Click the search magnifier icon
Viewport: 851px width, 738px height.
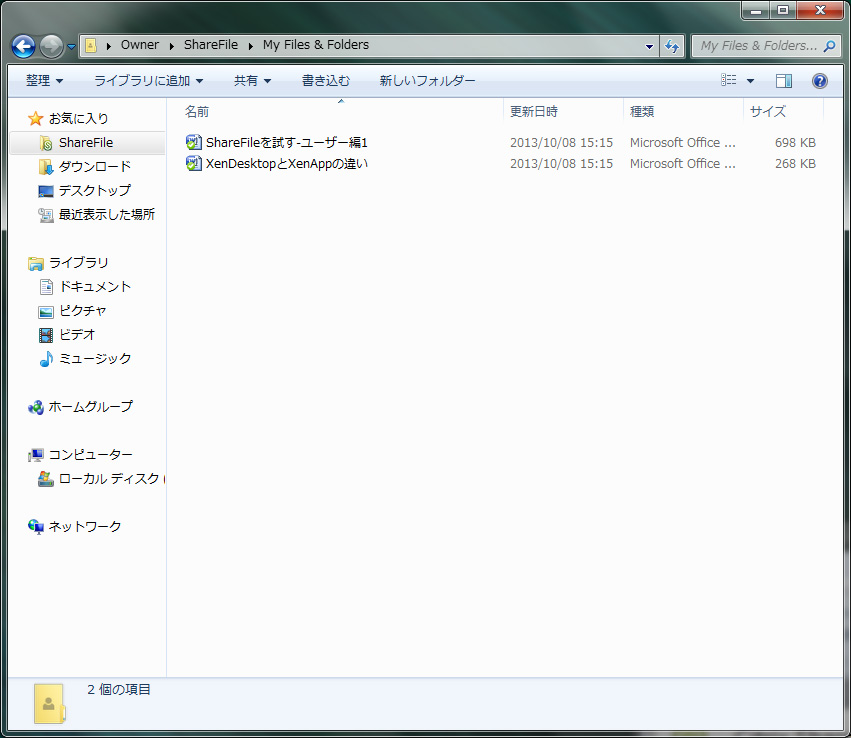pos(829,46)
